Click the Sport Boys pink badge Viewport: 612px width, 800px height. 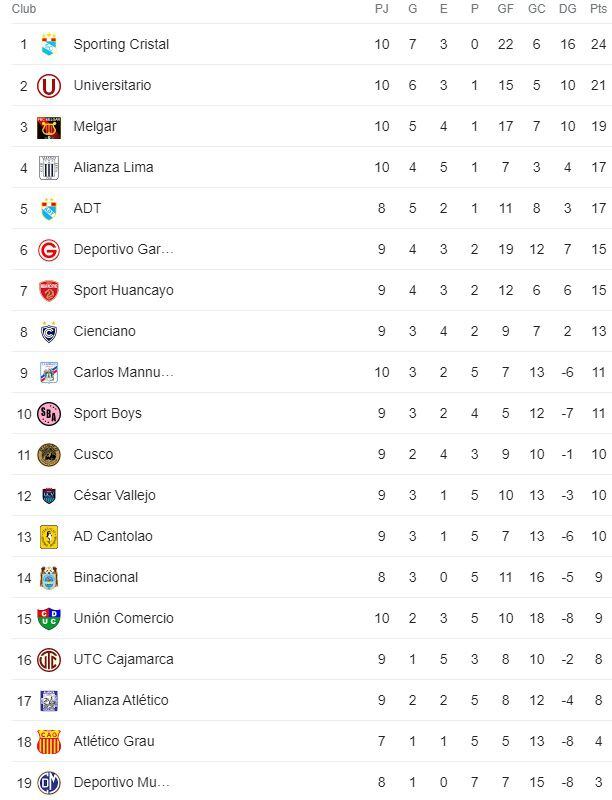pos(48,413)
